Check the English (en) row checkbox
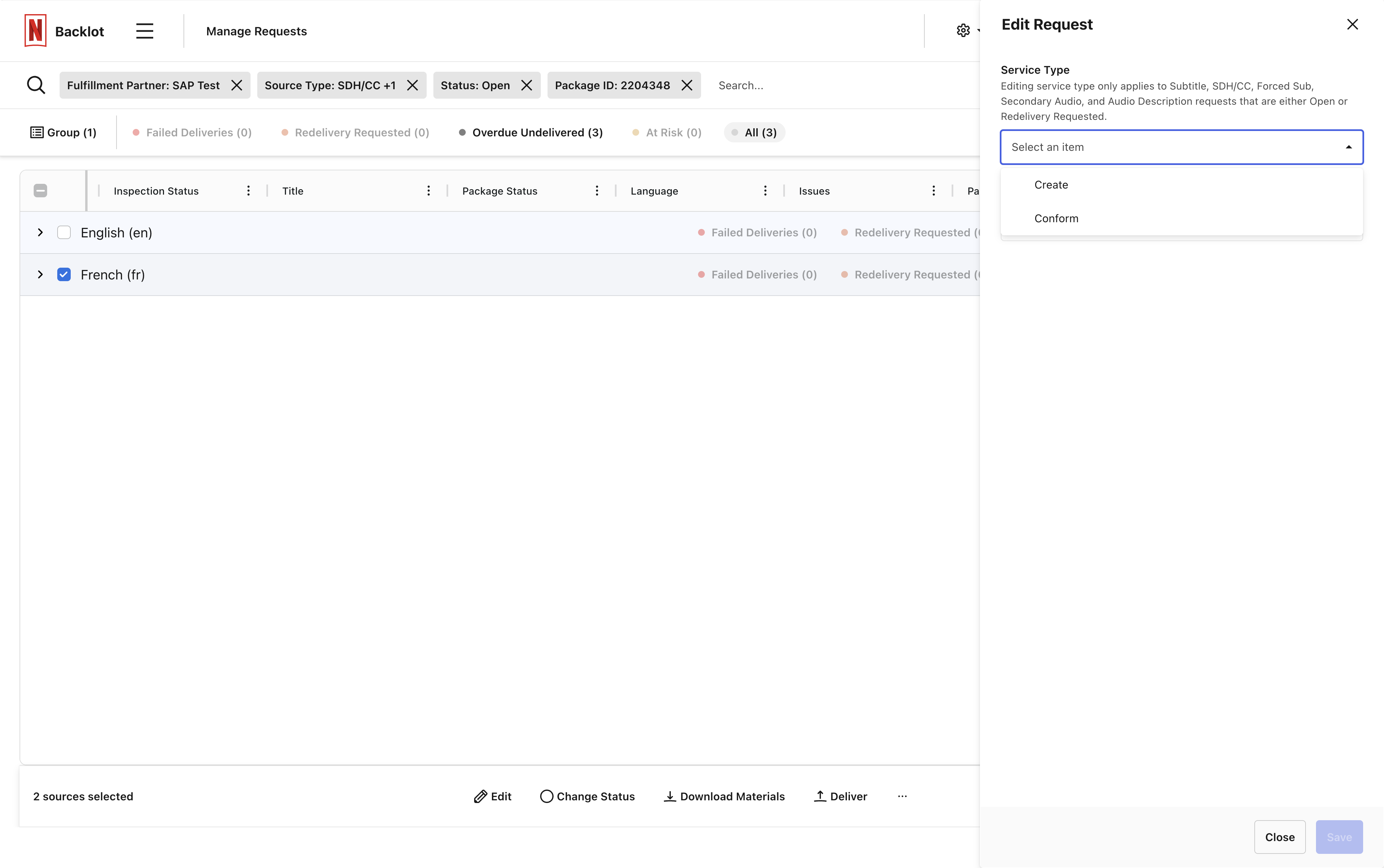Viewport: 1384px width, 868px height. click(x=64, y=233)
